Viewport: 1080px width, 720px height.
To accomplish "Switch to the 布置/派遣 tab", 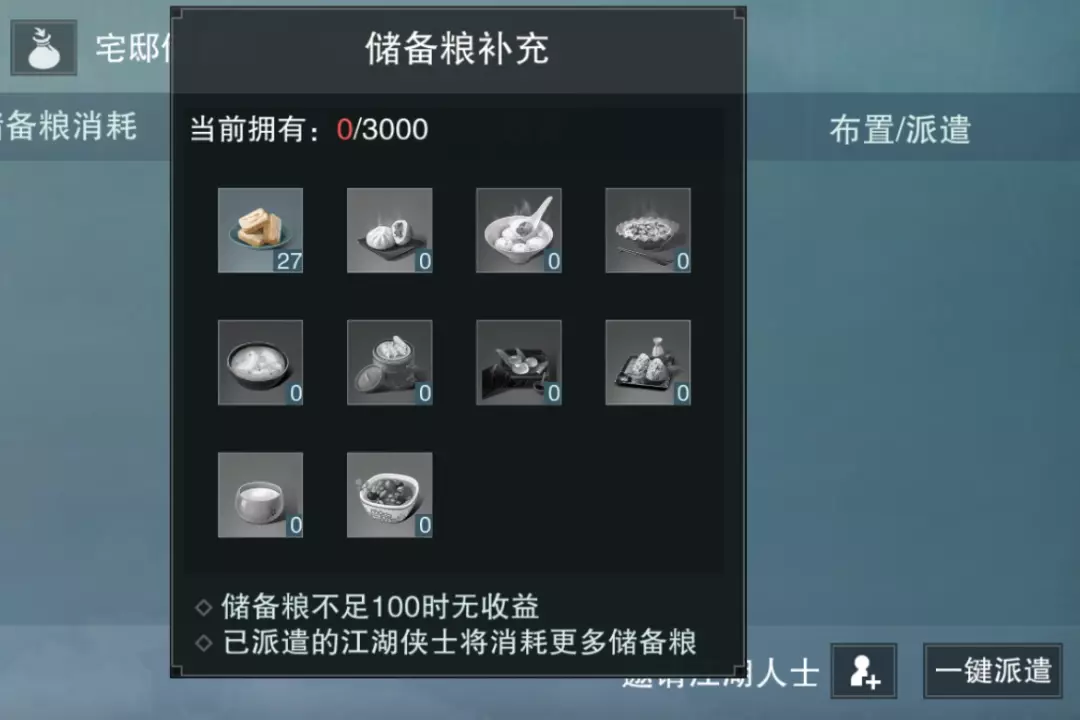I will coord(900,130).
